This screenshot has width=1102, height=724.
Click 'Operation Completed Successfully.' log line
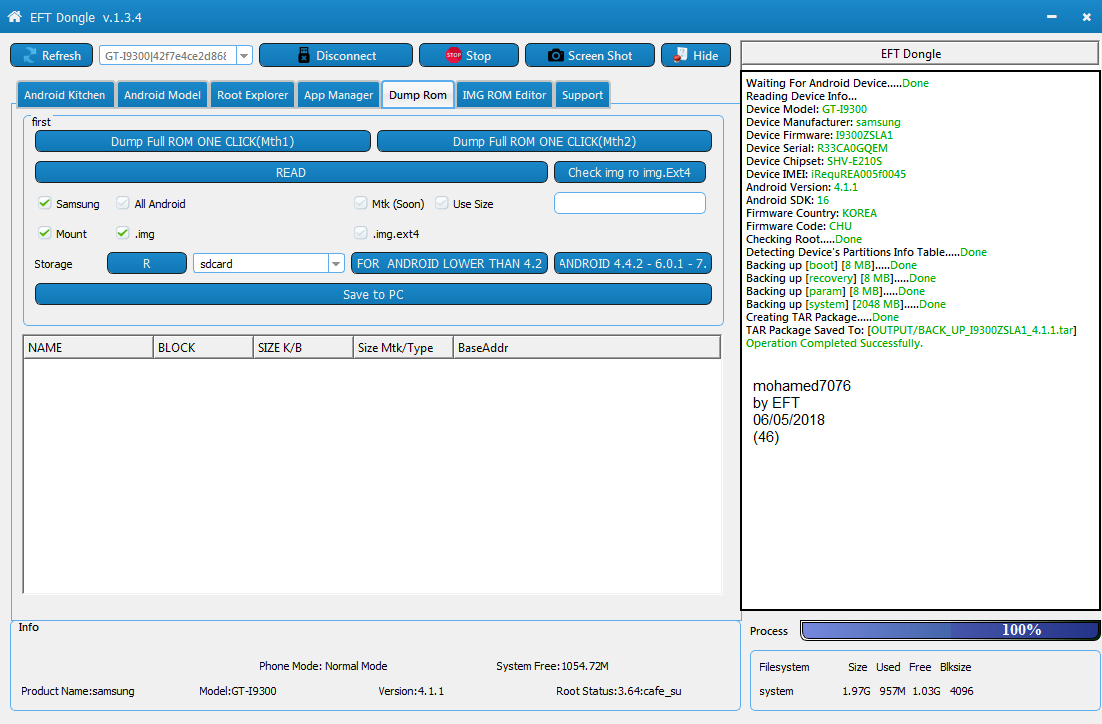(x=834, y=343)
